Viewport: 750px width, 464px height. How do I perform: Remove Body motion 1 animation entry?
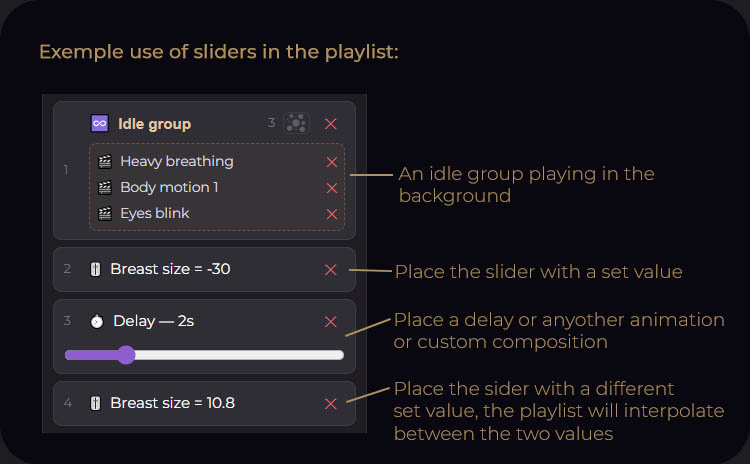(x=332, y=188)
